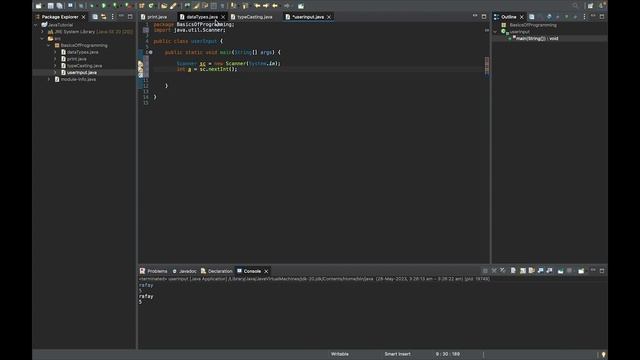Close the dataTypes.java editor tab
This screenshot has height=360, width=640.
pyautogui.click(x=223, y=17)
